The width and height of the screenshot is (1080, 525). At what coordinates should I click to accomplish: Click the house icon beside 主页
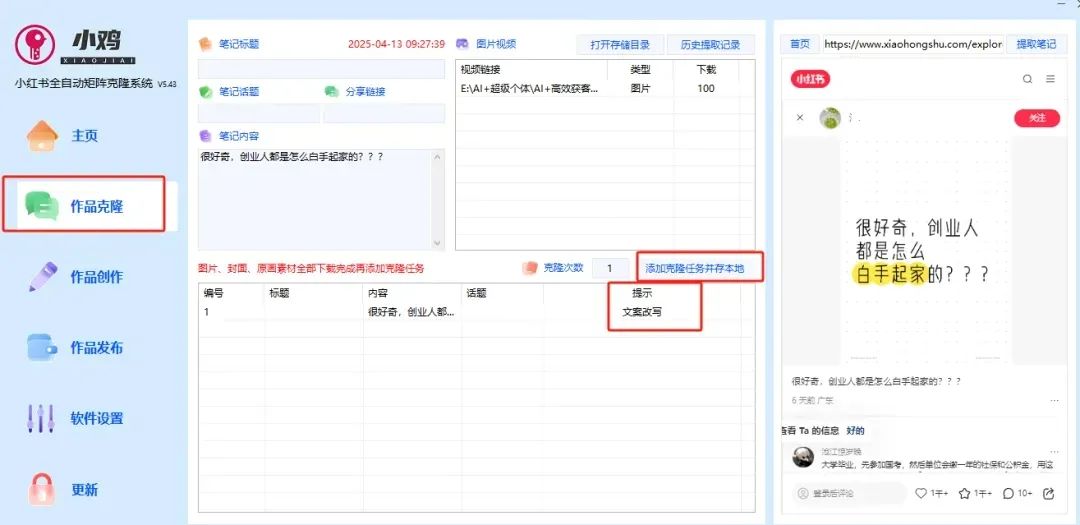(x=43, y=136)
